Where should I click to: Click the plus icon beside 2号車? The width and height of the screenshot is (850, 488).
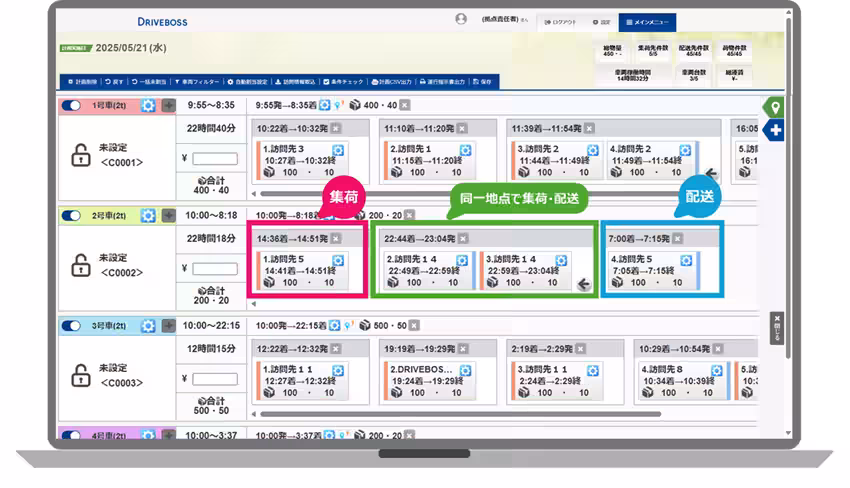coord(169,215)
